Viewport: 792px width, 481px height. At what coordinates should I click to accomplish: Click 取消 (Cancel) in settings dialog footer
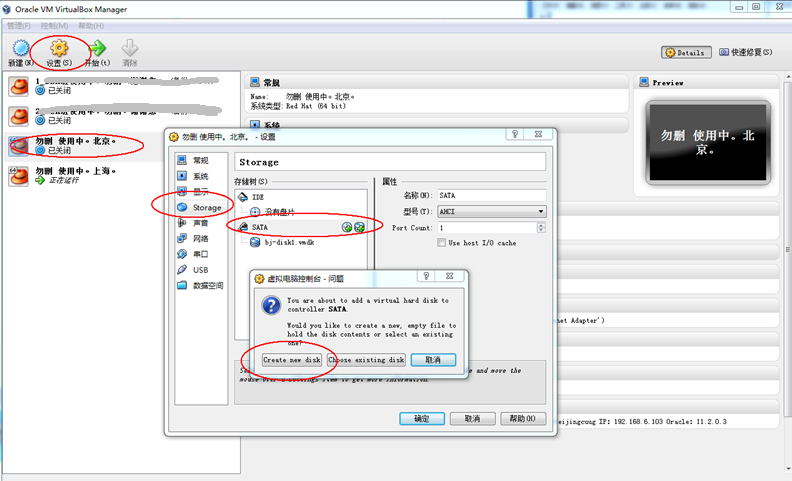click(x=472, y=419)
